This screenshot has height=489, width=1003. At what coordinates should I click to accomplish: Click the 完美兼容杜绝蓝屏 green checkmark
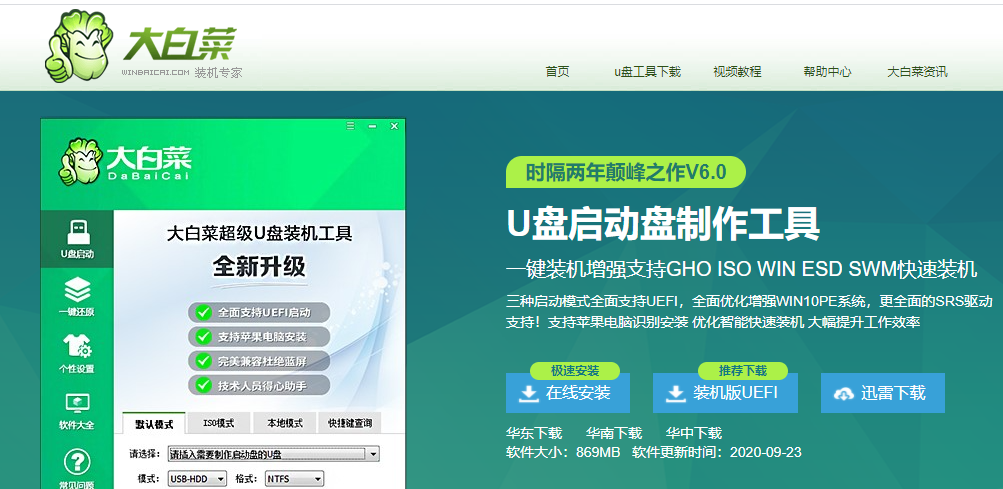pyautogui.click(x=203, y=360)
